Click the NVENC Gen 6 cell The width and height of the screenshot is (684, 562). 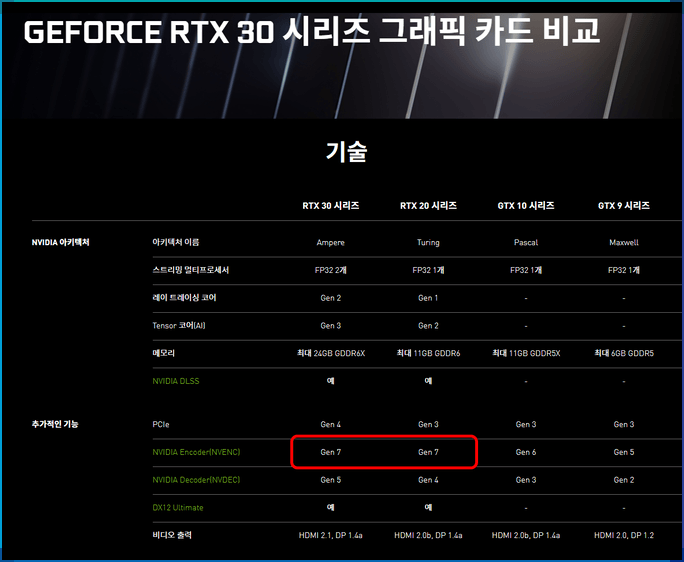(x=526, y=452)
